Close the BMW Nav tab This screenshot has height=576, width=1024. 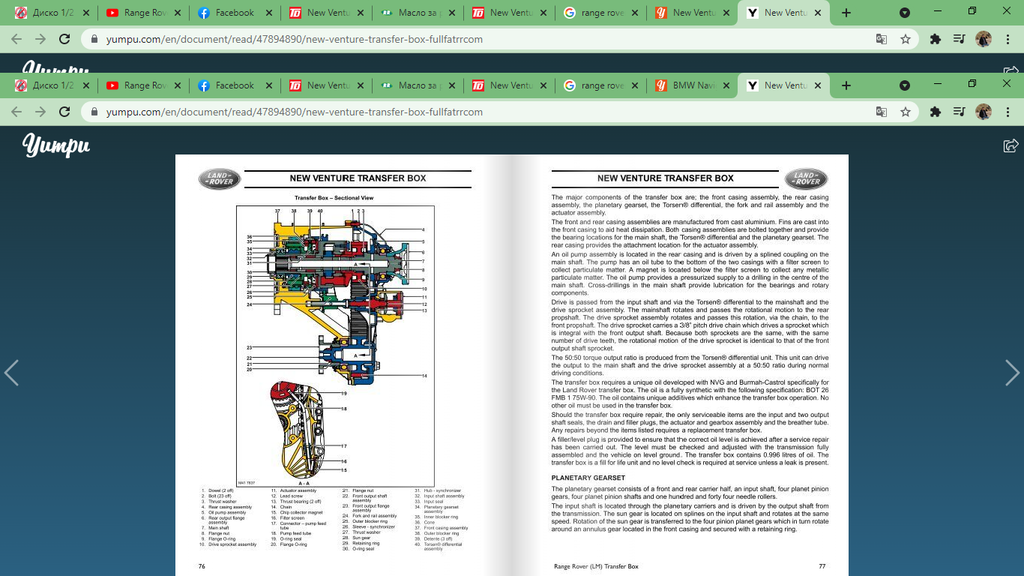point(725,86)
